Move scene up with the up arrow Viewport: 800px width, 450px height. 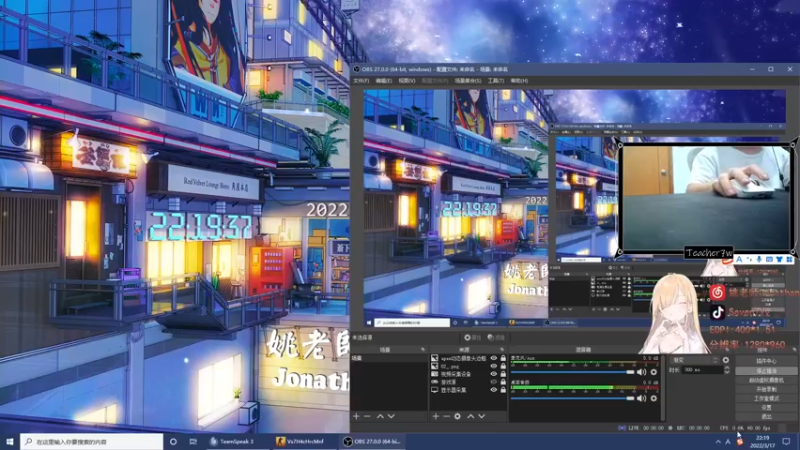point(380,416)
